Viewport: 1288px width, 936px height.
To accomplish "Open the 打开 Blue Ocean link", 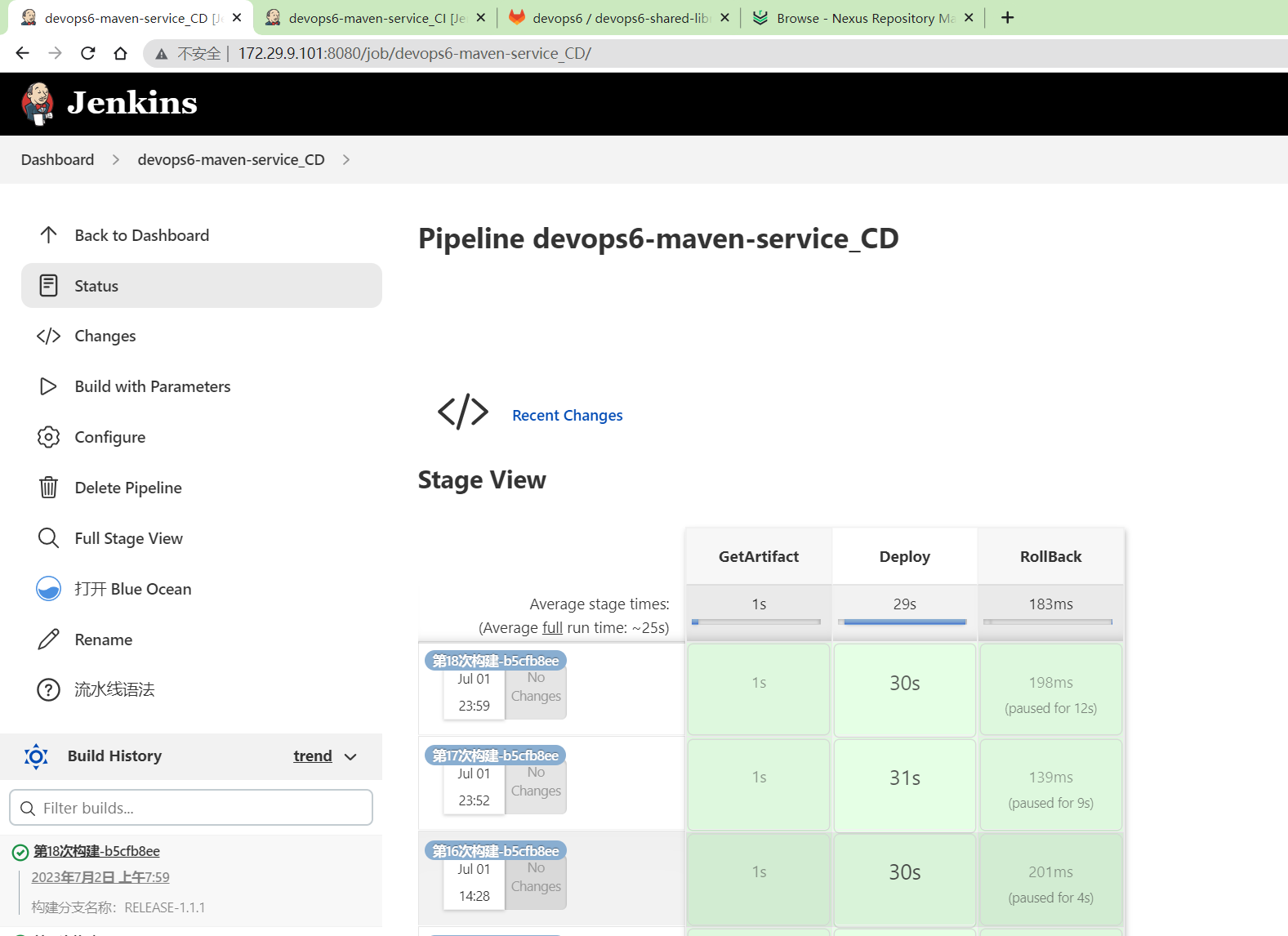I will point(202,589).
